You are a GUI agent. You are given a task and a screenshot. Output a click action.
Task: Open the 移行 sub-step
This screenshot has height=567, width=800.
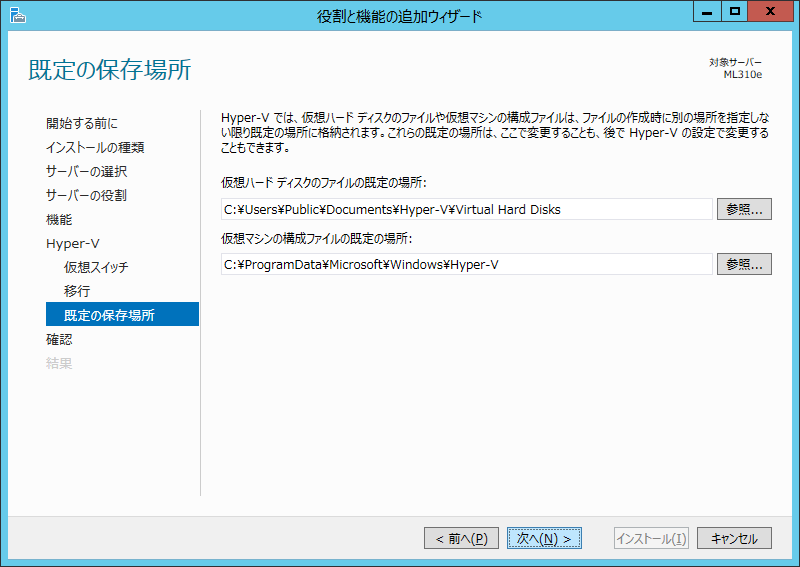(x=77, y=291)
